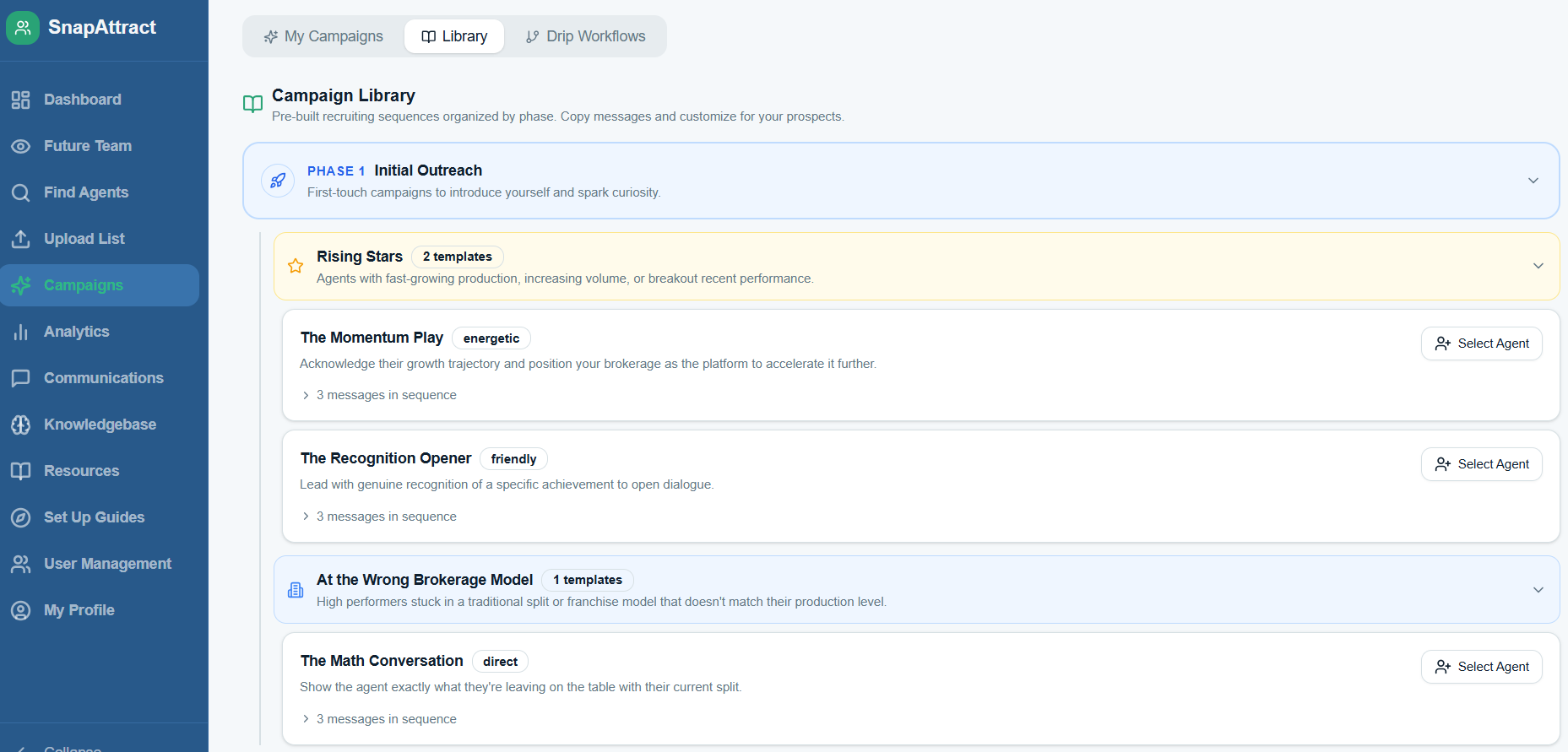1568x752 pixels.
Task: Open the Drip Workflows tab
Action: [x=585, y=36]
